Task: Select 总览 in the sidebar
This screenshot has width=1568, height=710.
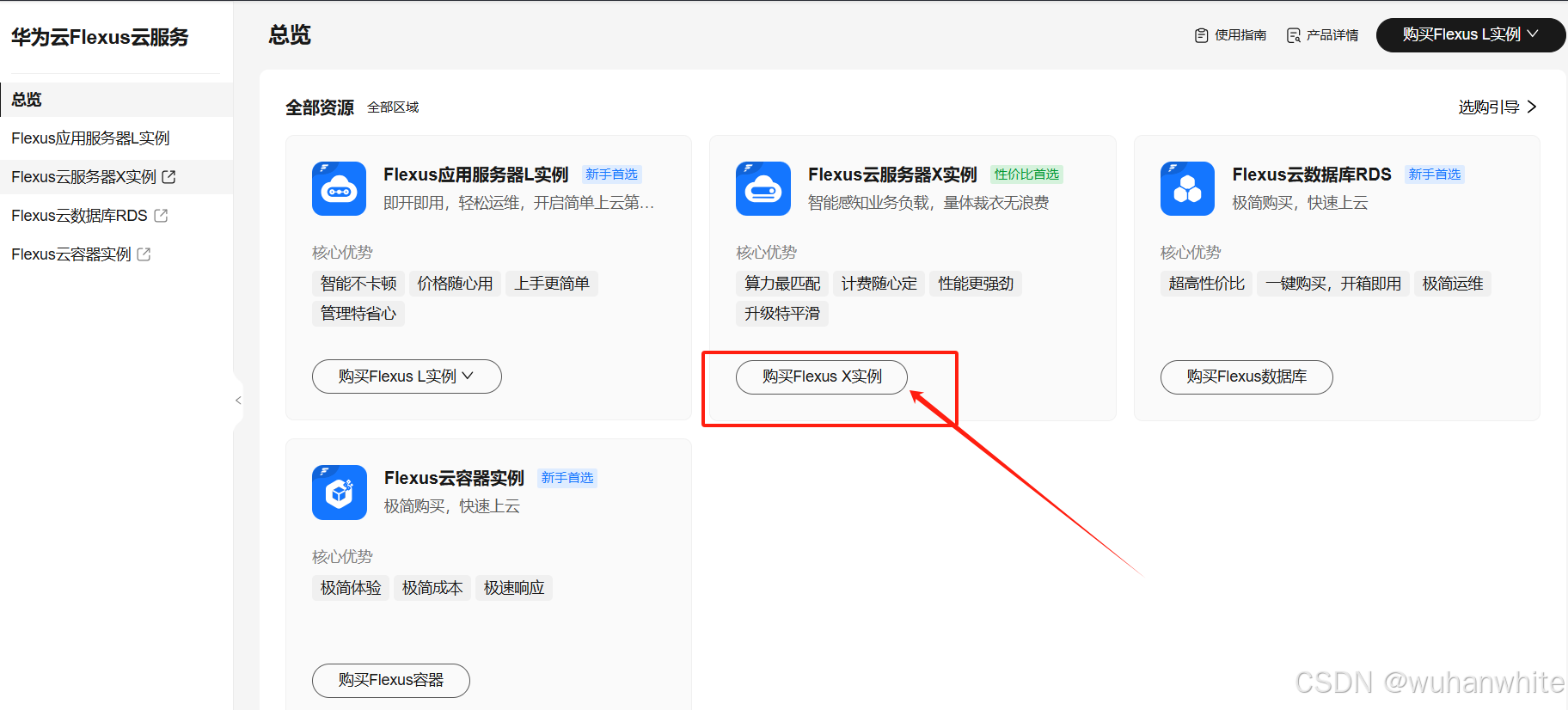Action: [x=117, y=100]
